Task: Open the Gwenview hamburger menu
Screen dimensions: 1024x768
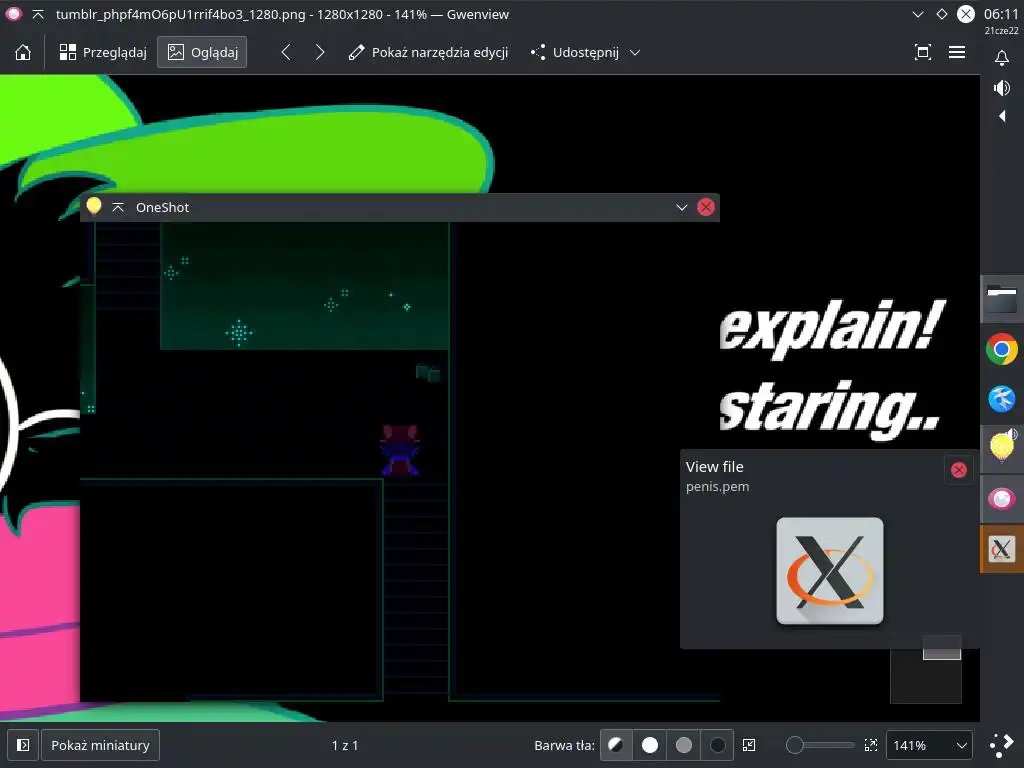Action: point(957,52)
